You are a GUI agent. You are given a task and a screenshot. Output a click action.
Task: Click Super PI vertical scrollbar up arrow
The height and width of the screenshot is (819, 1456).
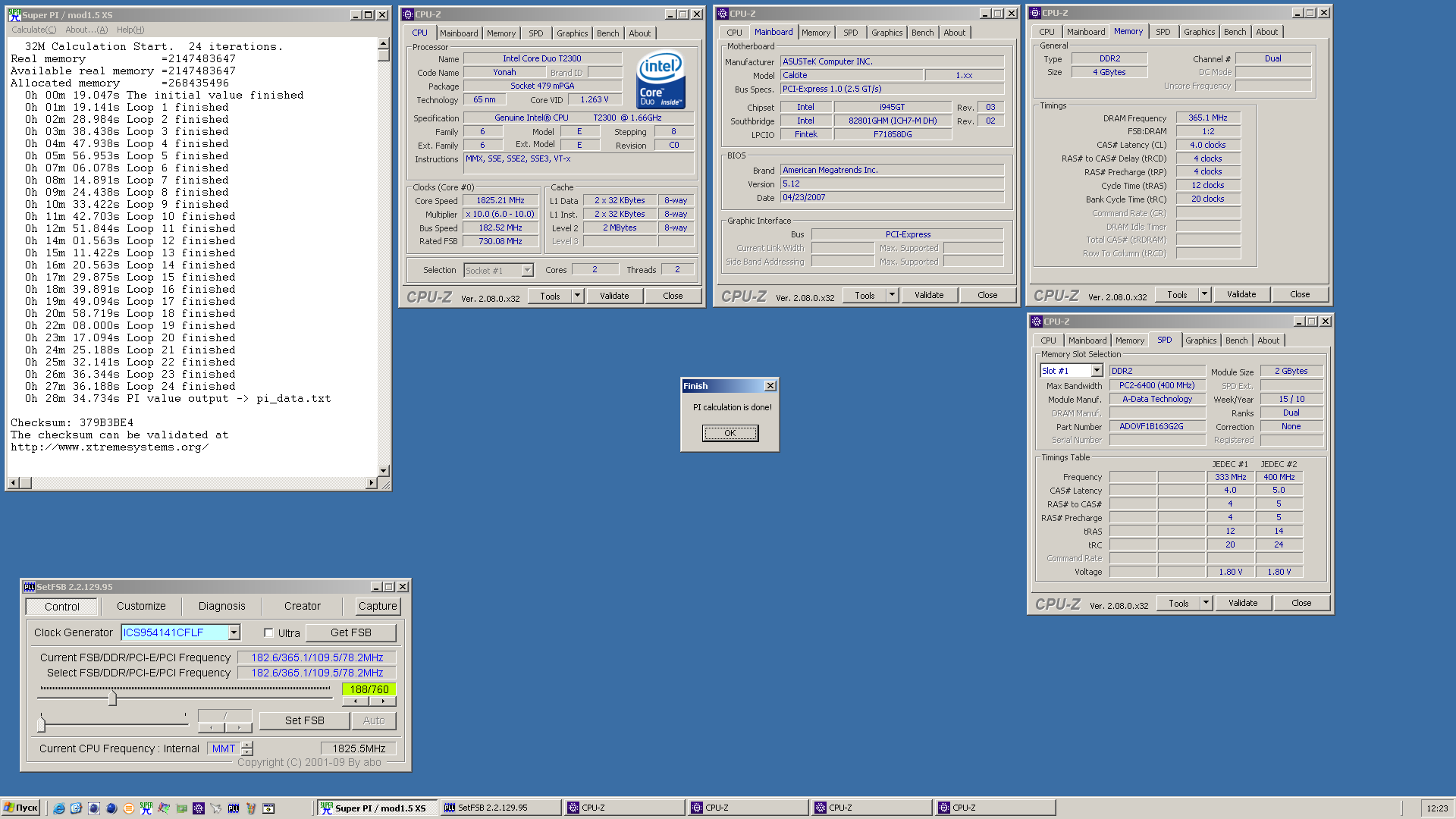coord(383,43)
